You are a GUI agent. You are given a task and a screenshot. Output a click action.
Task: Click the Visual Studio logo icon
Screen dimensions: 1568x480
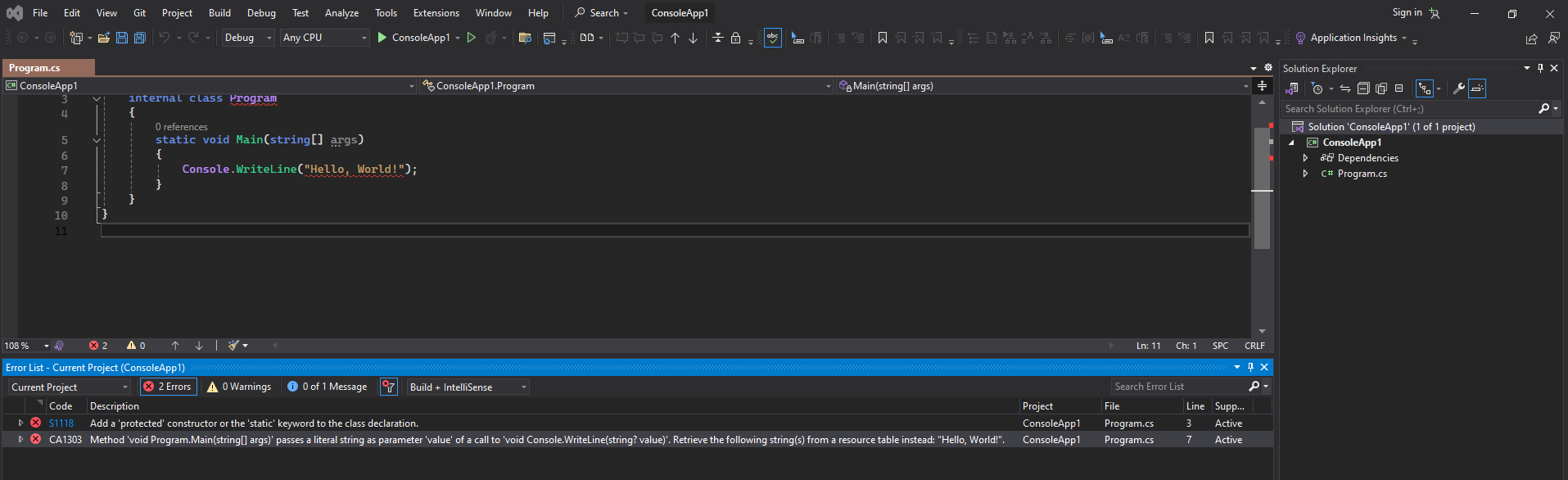(15, 13)
